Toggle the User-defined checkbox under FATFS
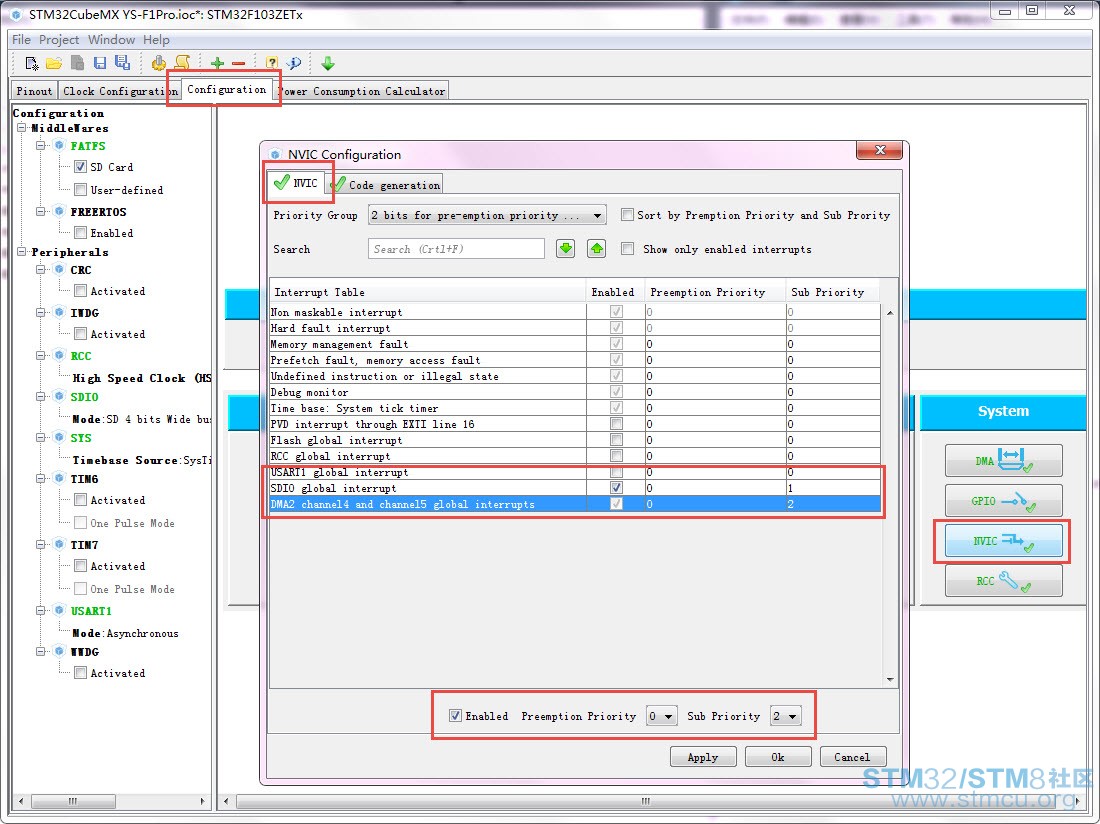 pos(81,189)
